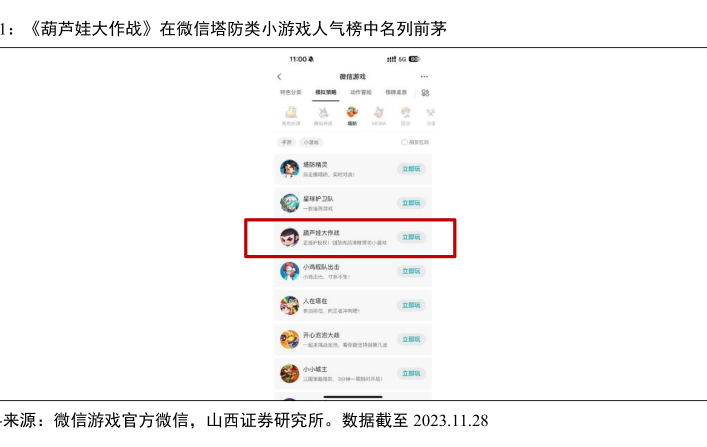707x447 pixels.
Task: Click 立即玩 for 葫芦娃大作战
Action: [411, 237]
